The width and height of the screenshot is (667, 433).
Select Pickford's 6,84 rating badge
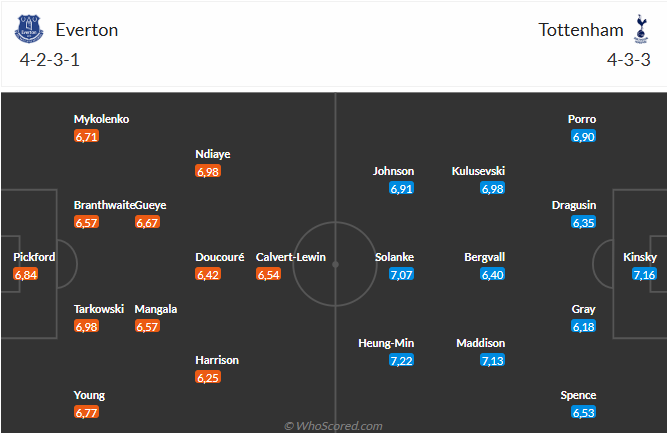26,274
